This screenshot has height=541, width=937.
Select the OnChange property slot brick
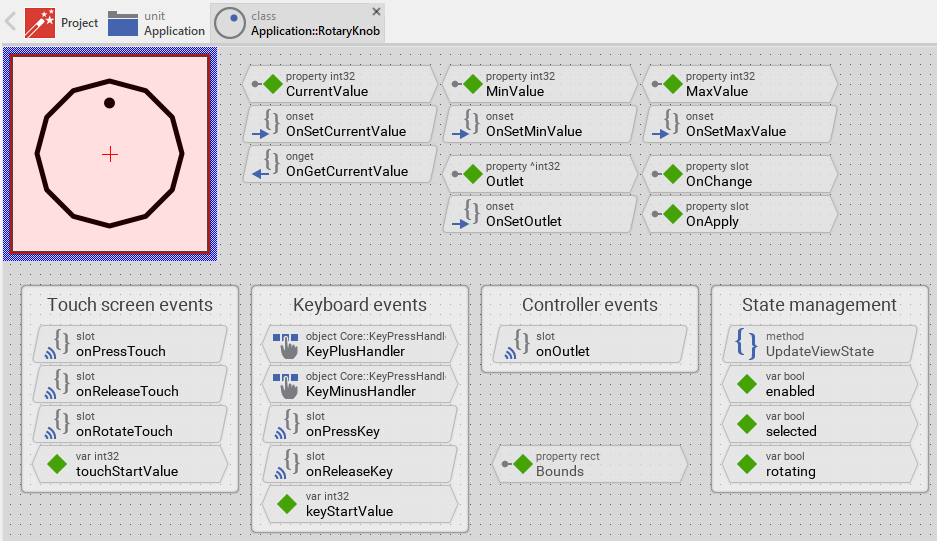click(738, 175)
